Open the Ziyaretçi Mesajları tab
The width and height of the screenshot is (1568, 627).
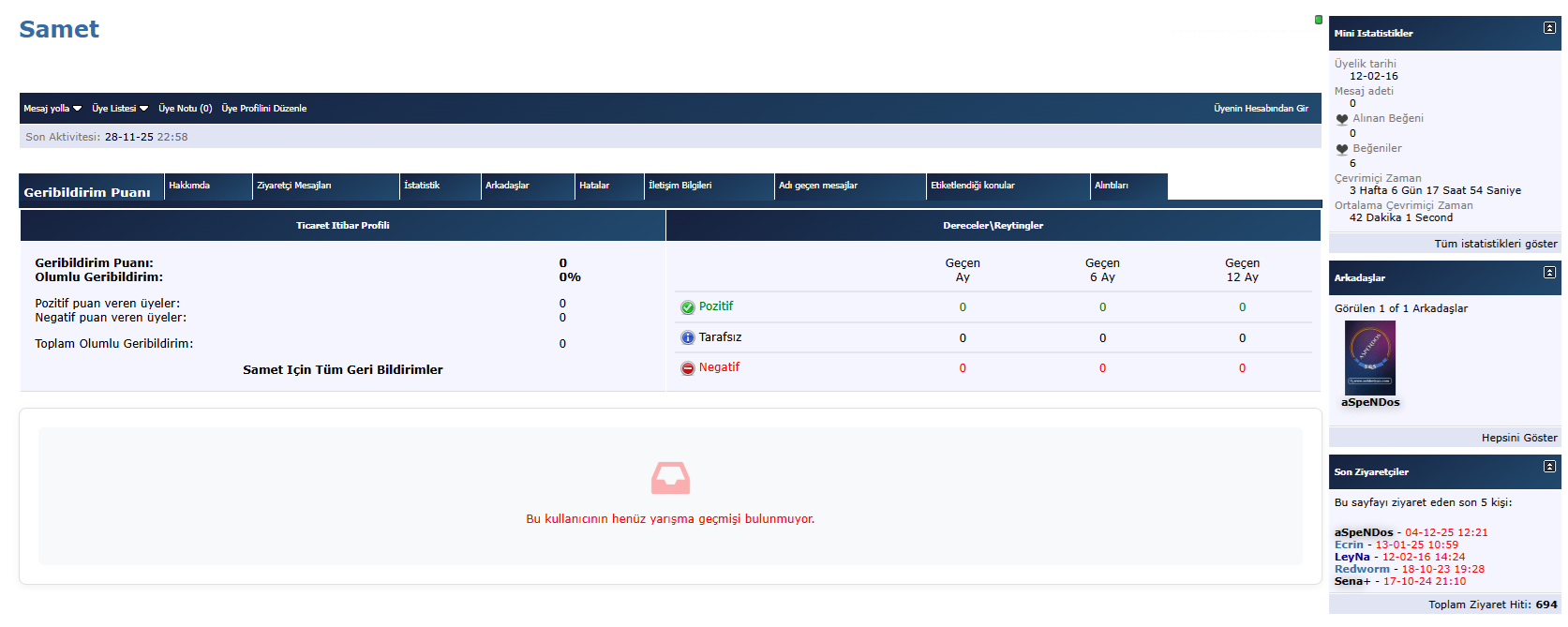click(x=293, y=186)
